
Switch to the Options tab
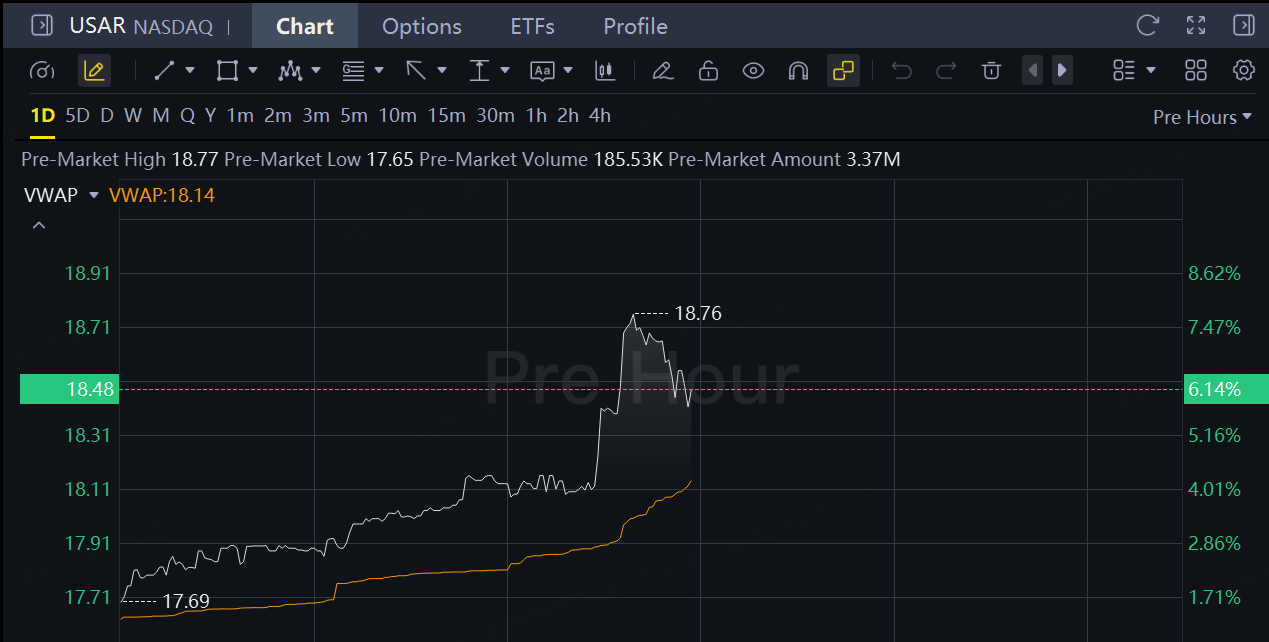pyautogui.click(x=422, y=26)
